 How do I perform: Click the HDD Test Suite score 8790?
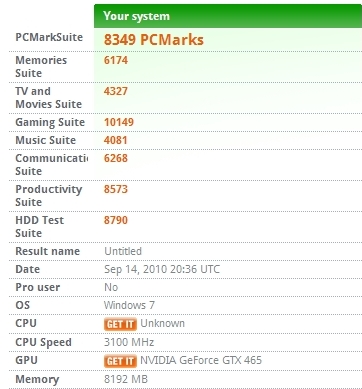(116, 220)
